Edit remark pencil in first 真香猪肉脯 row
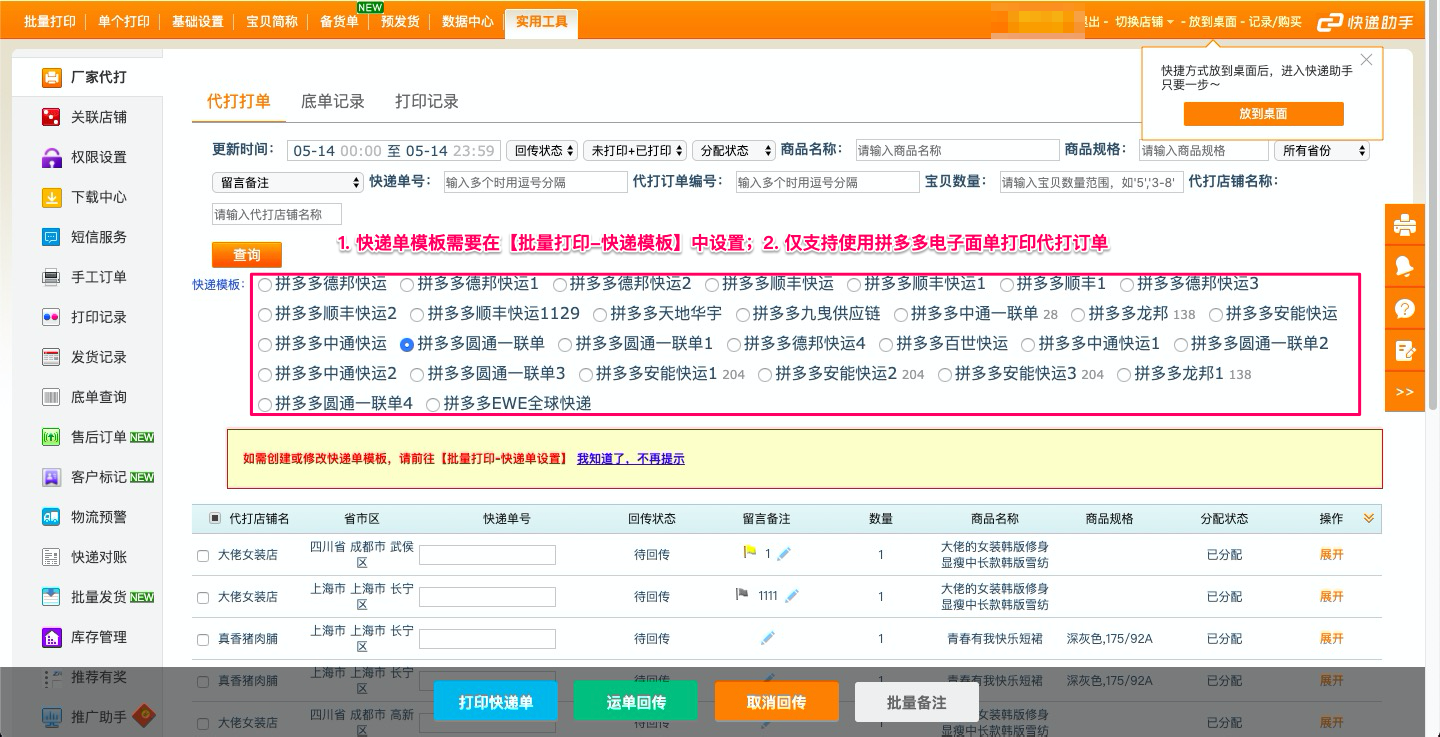This screenshot has height=737, width=1440. pos(767,638)
